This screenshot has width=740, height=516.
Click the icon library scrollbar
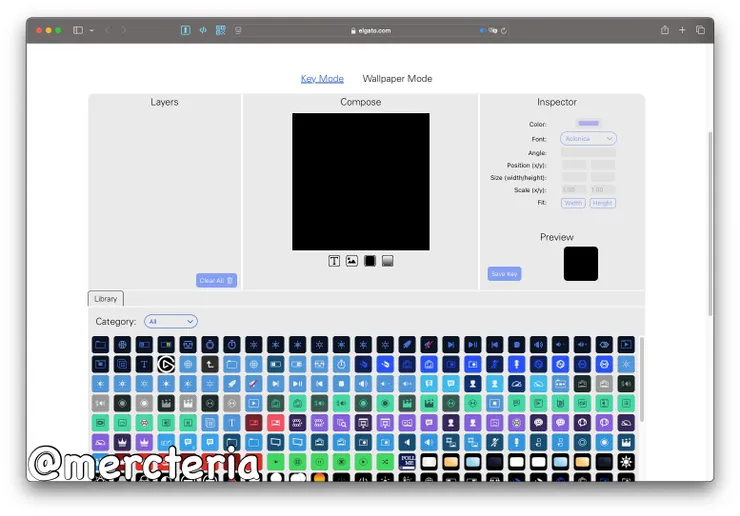(641, 379)
